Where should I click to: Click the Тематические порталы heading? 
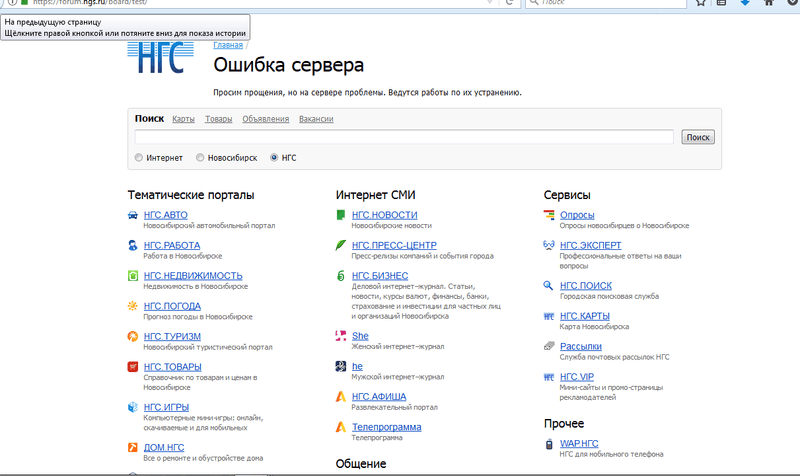191,195
